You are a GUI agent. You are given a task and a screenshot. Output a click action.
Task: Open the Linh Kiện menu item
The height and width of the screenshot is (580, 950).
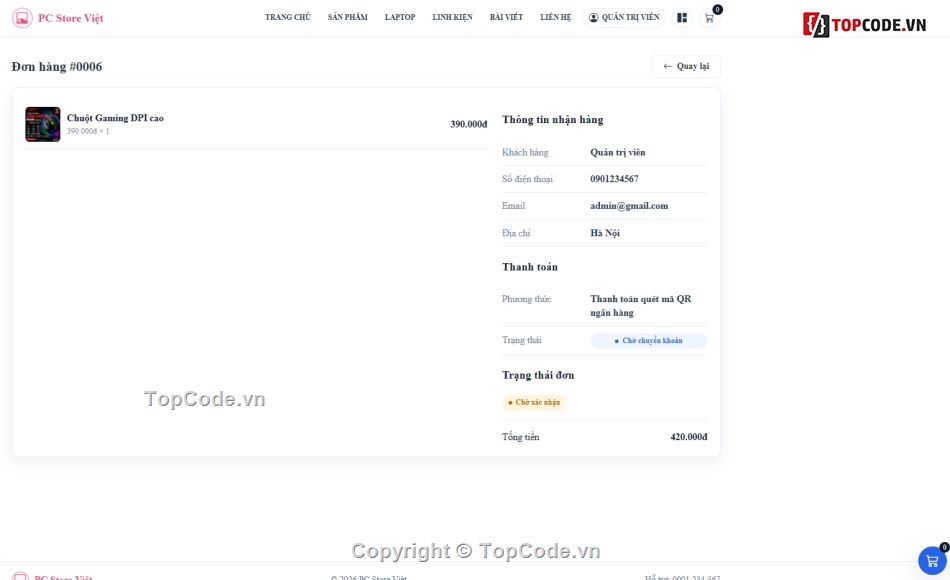(453, 17)
